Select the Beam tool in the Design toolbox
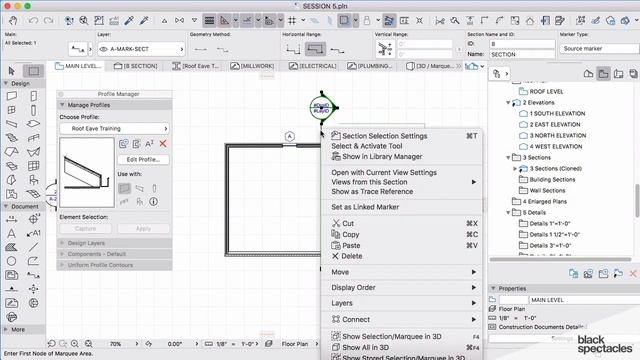 11,124
